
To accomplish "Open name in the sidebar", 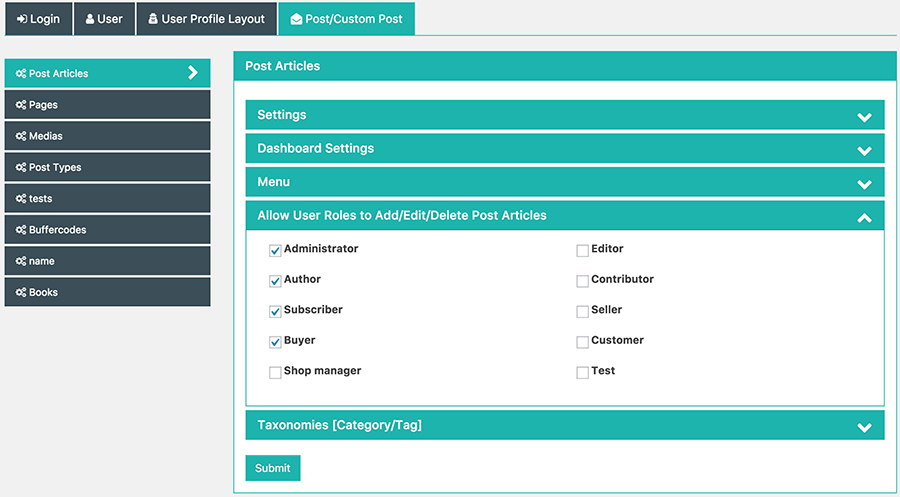I will [x=107, y=261].
